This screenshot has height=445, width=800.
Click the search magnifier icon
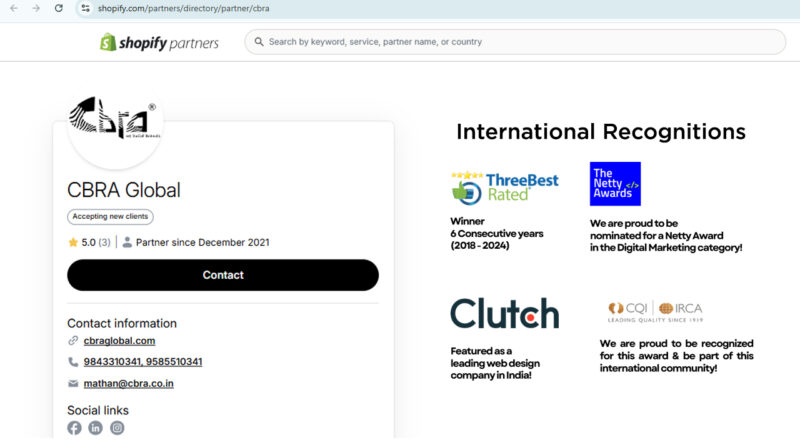coord(259,42)
